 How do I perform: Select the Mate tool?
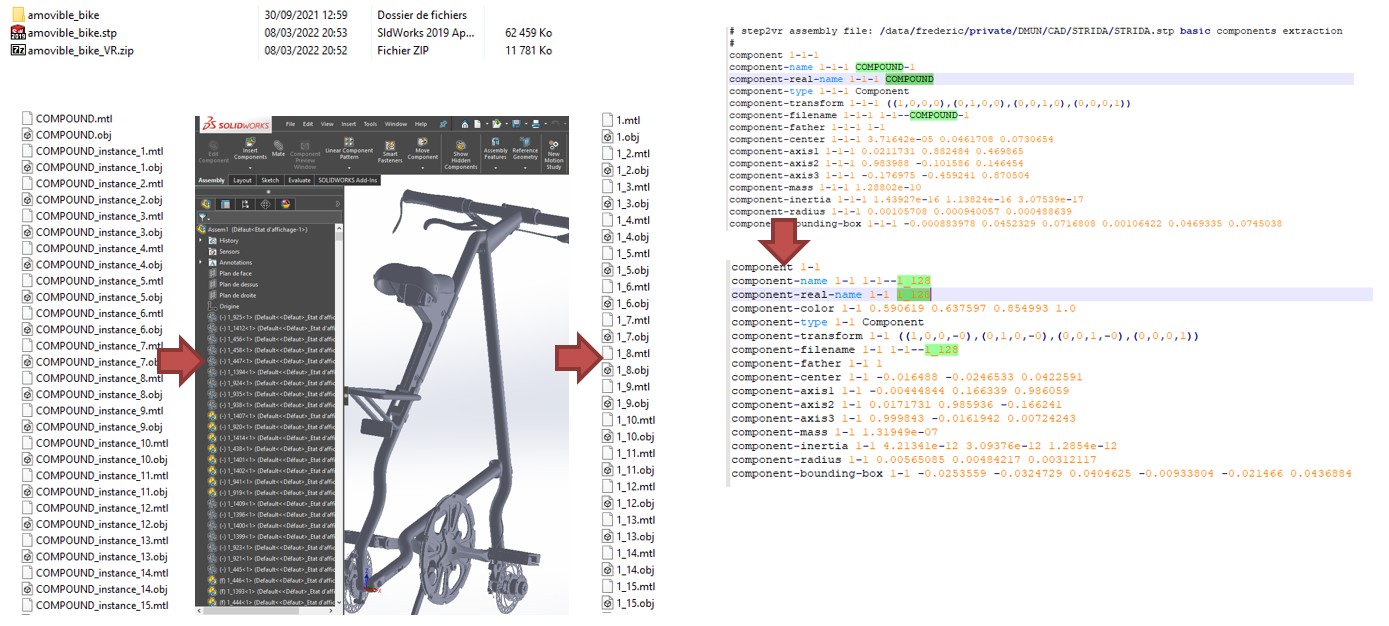[279, 146]
